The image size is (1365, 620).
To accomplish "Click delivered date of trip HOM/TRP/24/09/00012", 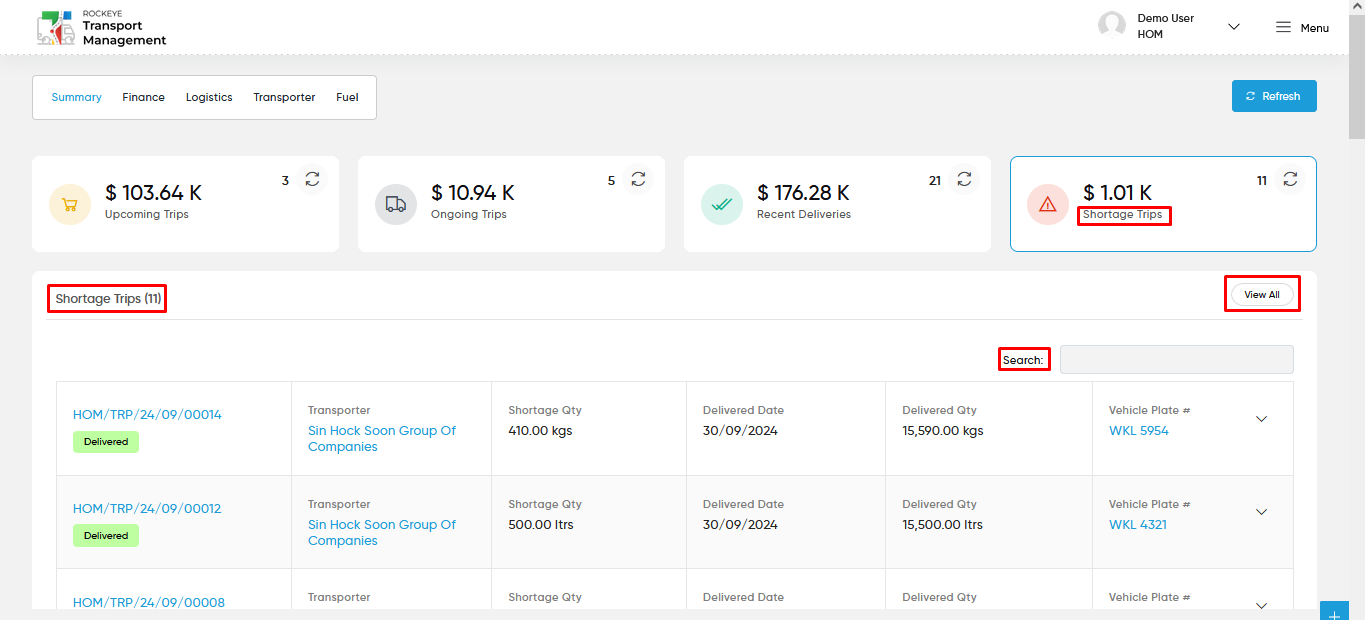I will pos(740,524).
